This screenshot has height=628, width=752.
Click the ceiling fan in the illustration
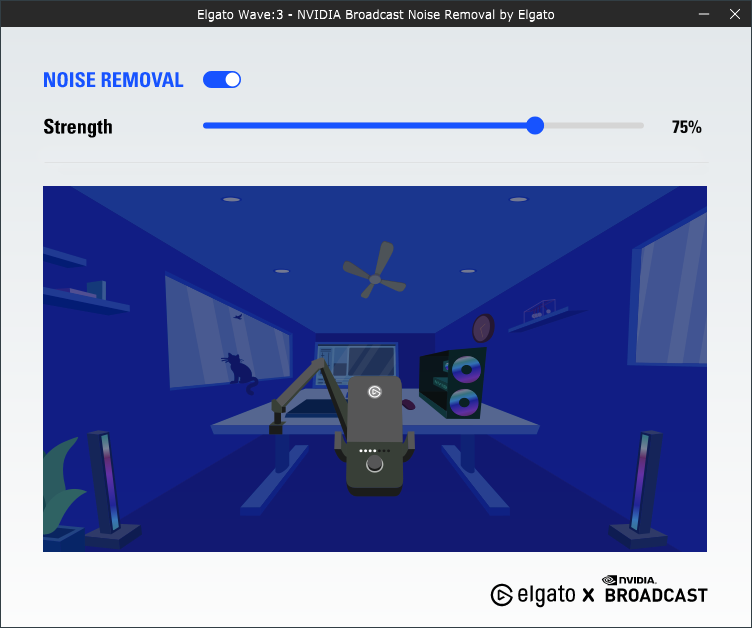[x=374, y=269]
